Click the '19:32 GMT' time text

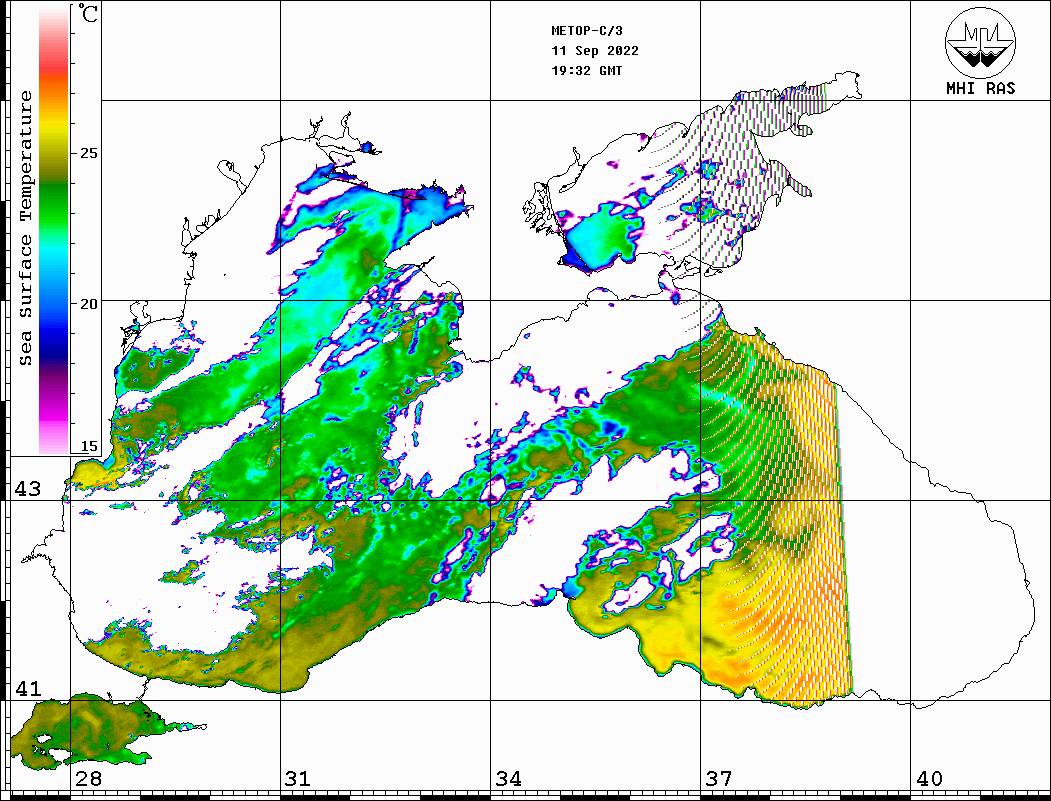tap(587, 71)
